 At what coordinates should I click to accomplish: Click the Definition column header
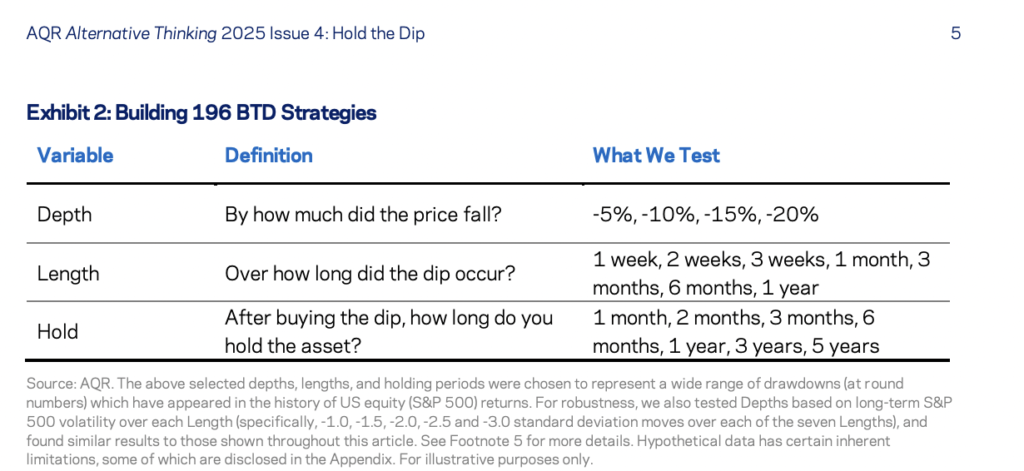tap(268, 155)
